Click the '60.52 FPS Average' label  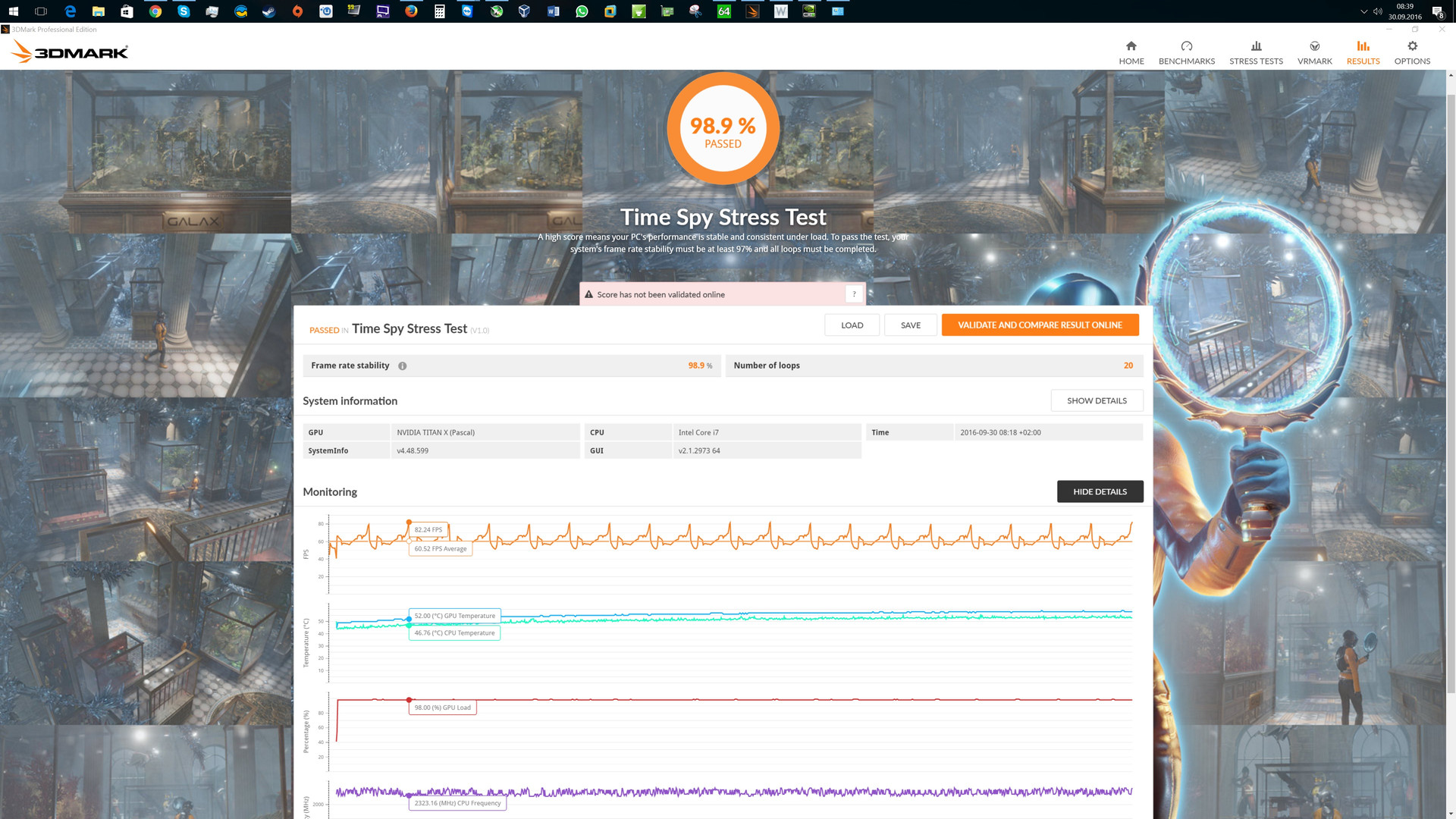tap(441, 548)
